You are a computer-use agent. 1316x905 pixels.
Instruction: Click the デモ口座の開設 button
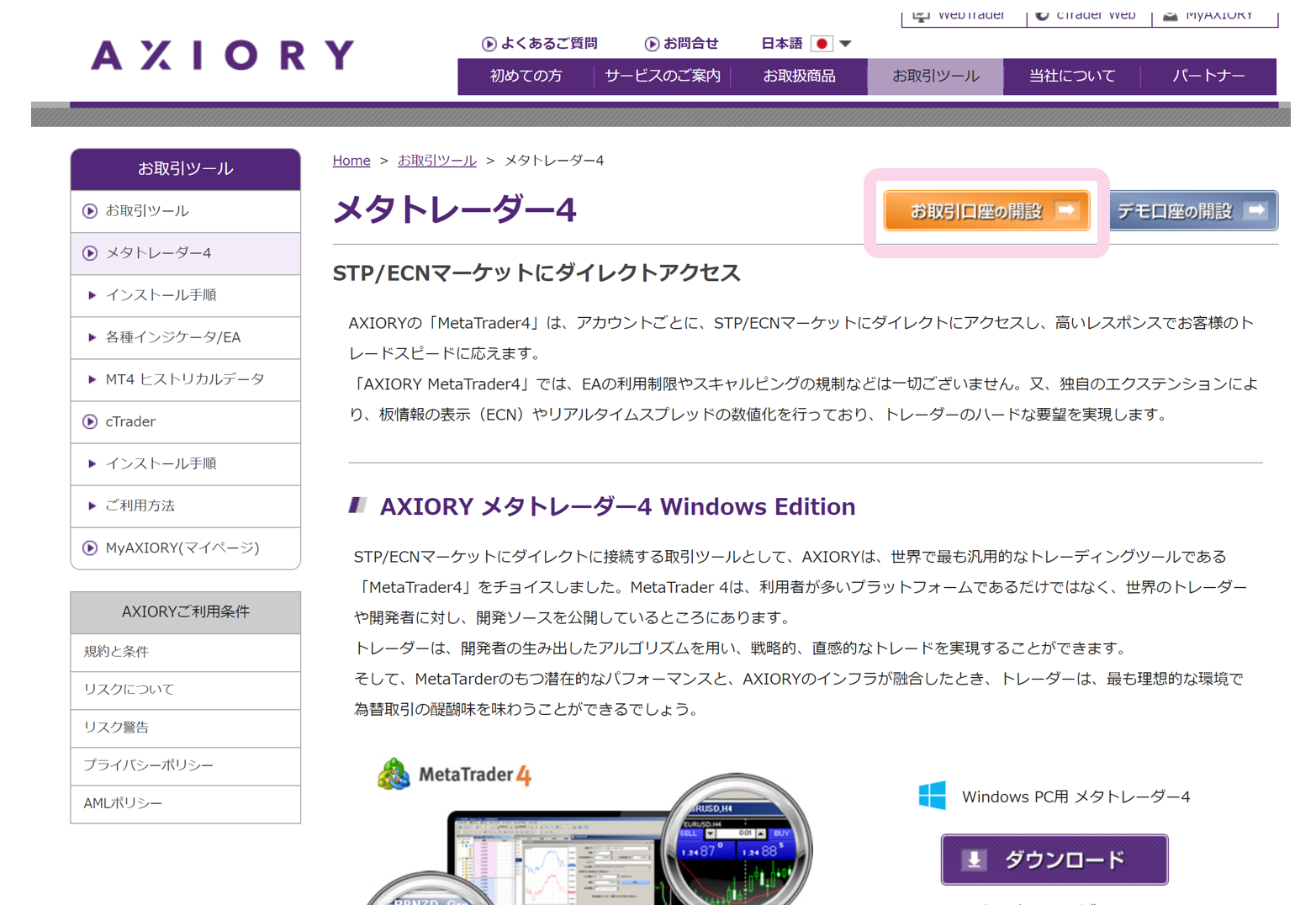click(x=1194, y=210)
